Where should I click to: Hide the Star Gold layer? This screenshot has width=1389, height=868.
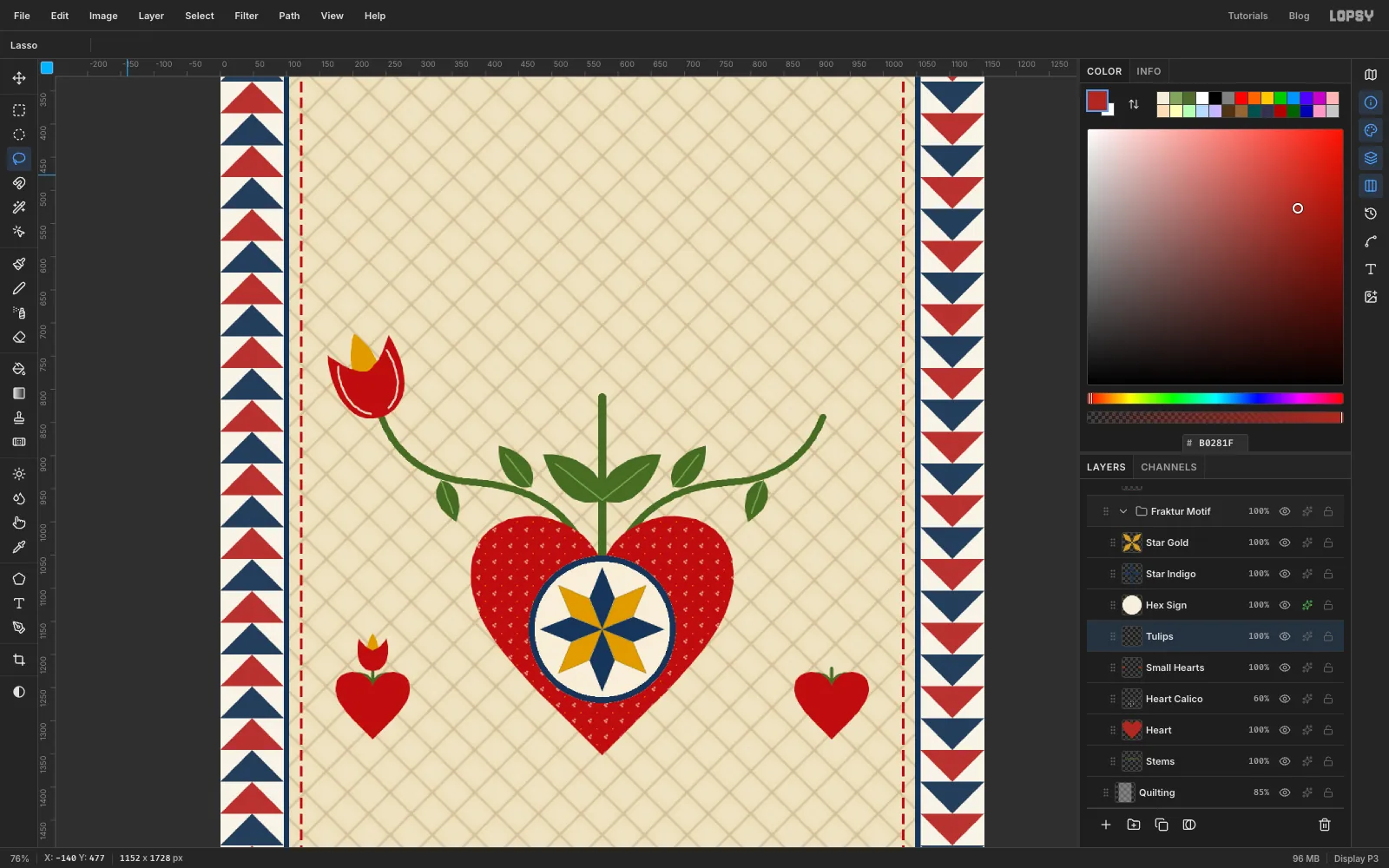[1285, 542]
